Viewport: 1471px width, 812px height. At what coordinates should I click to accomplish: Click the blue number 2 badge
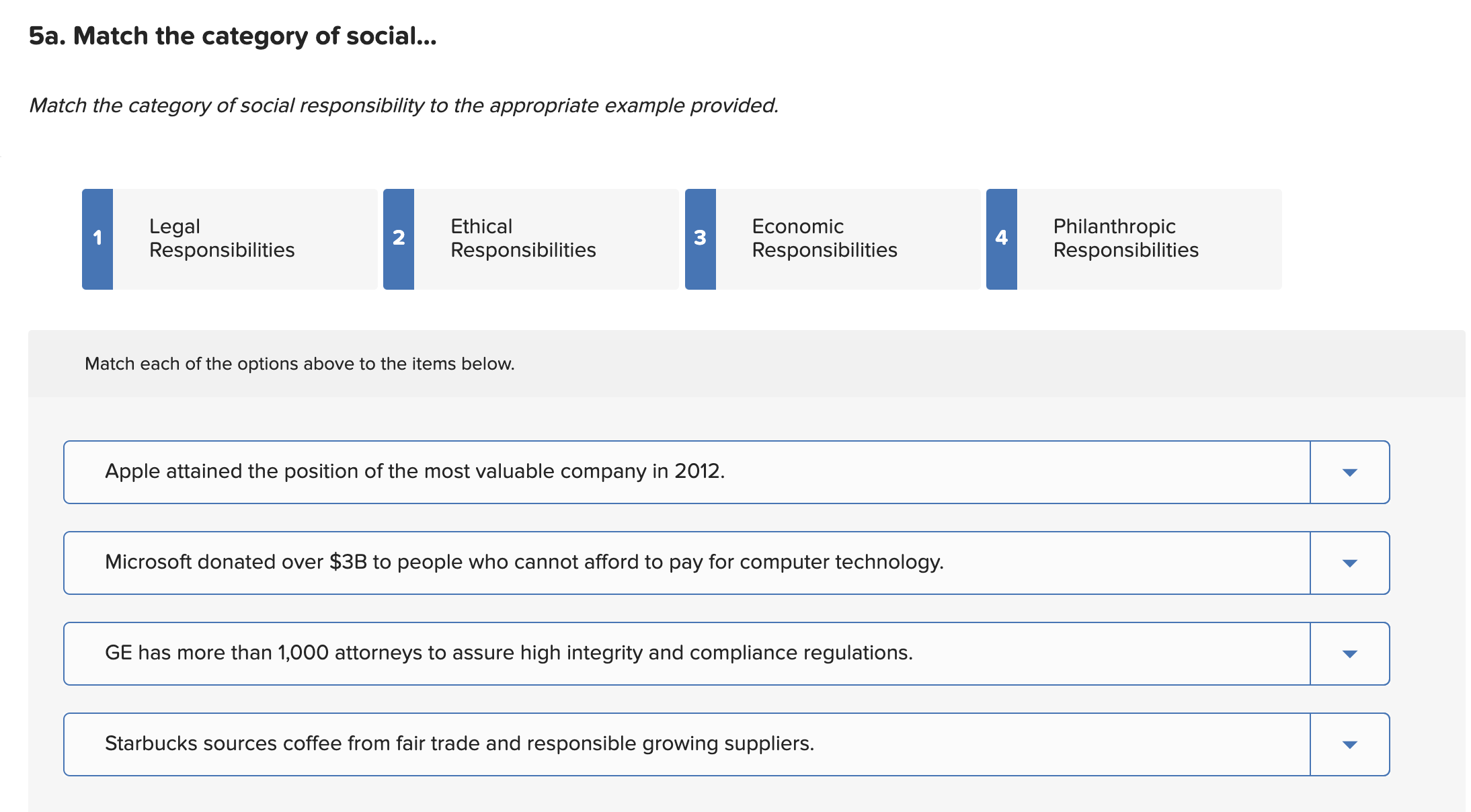(x=399, y=239)
